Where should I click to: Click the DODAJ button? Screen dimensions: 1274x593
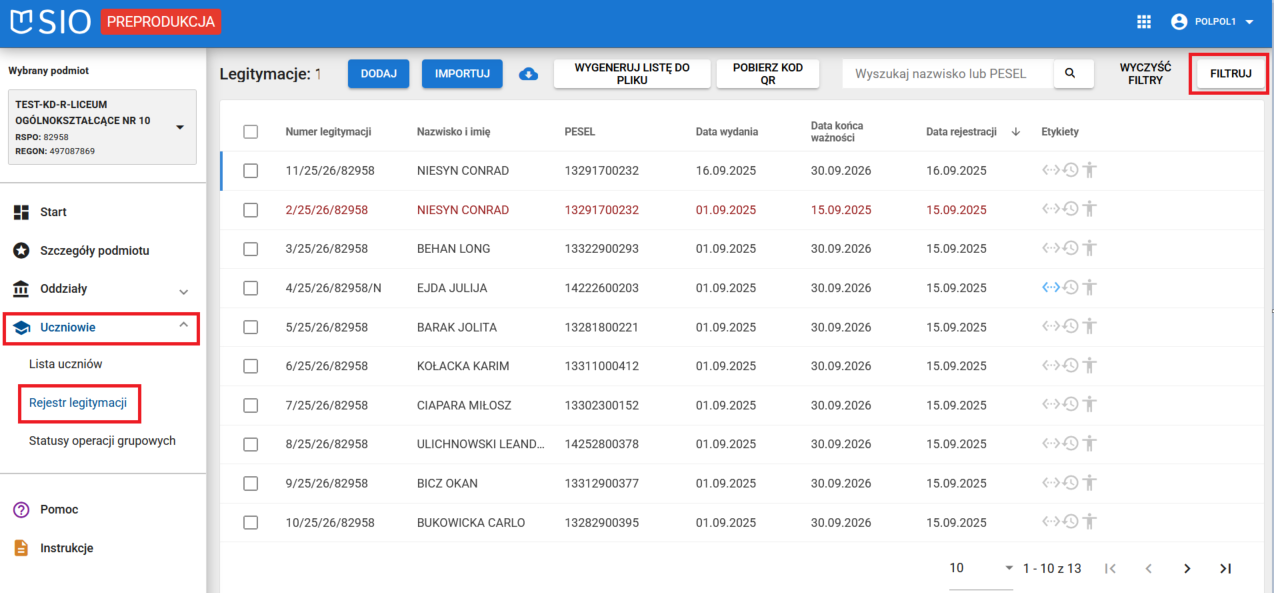click(378, 74)
